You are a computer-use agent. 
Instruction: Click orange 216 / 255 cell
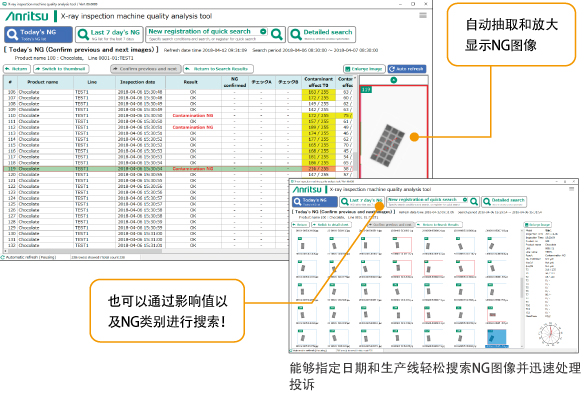tap(318, 169)
